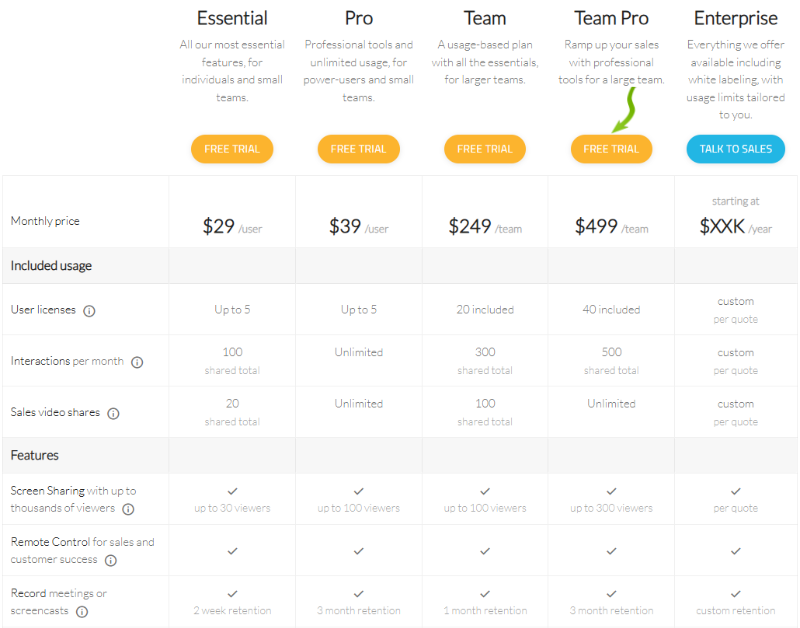The height and width of the screenshot is (628, 800).
Task: Click the Included usage section header
Action: coord(51,266)
